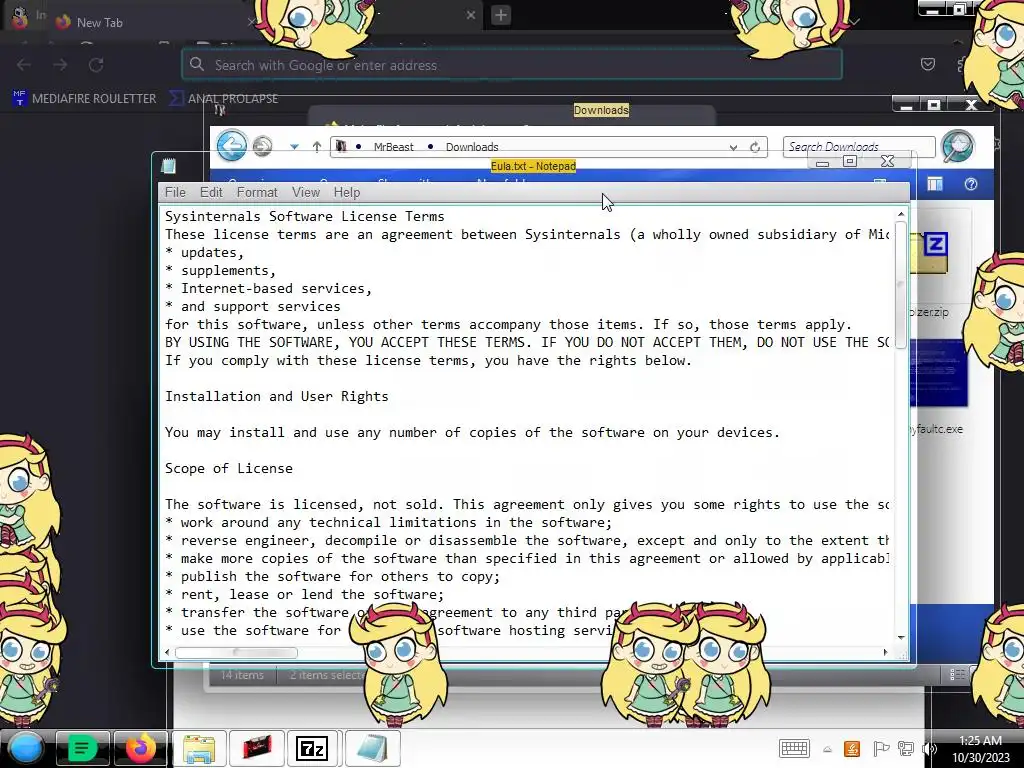
Task: Click Firefox Forward navigation arrow
Action: pos(60,65)
